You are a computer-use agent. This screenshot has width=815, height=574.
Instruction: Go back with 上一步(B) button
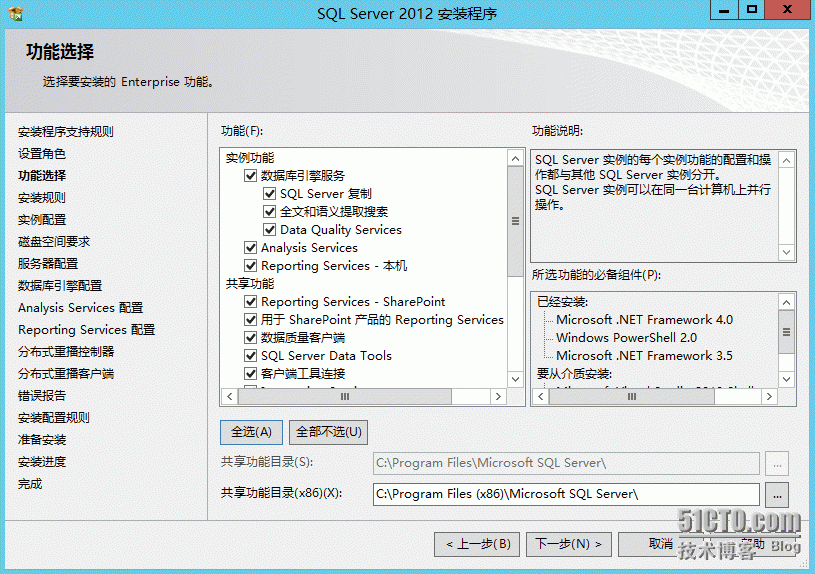(x=478, y=544)
